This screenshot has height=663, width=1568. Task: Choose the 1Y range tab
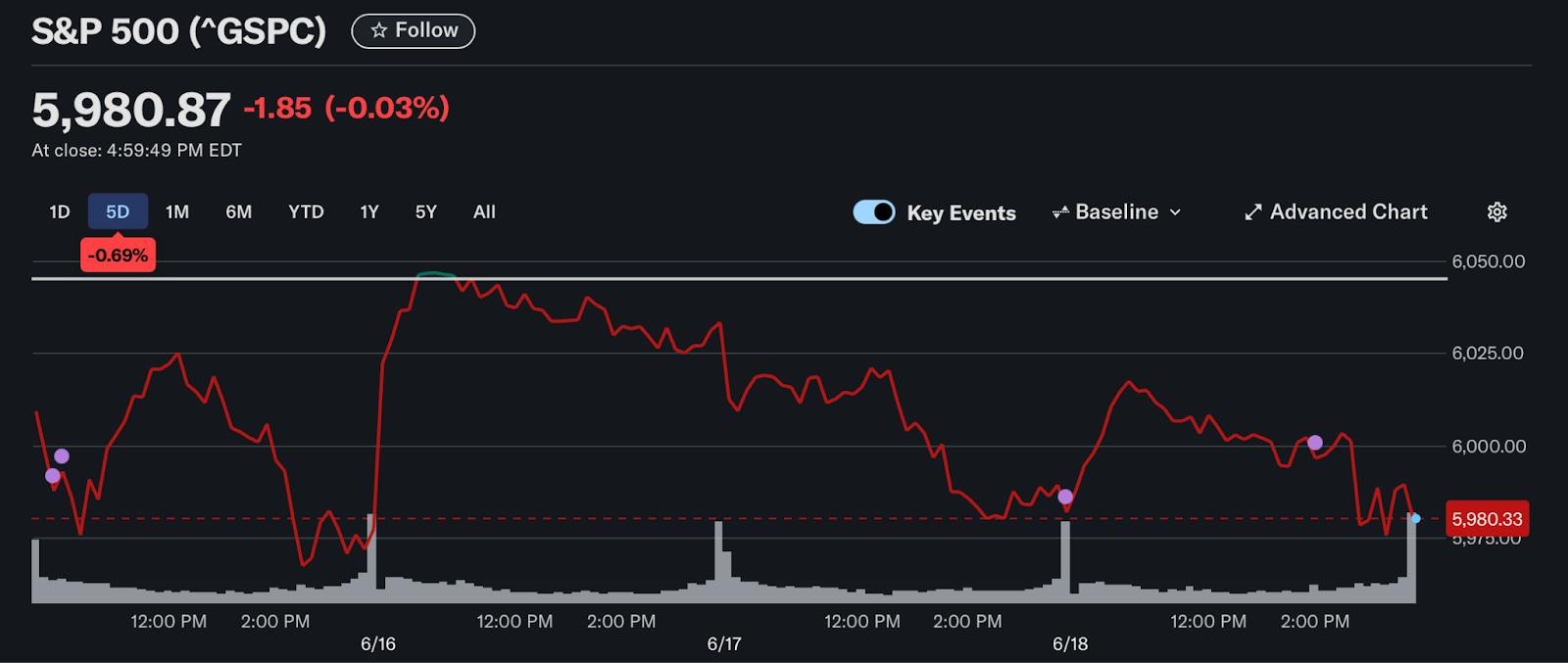[369, 212]
